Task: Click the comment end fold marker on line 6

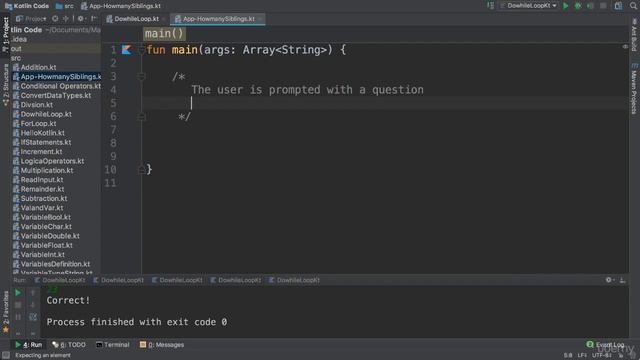Action: 142,117
